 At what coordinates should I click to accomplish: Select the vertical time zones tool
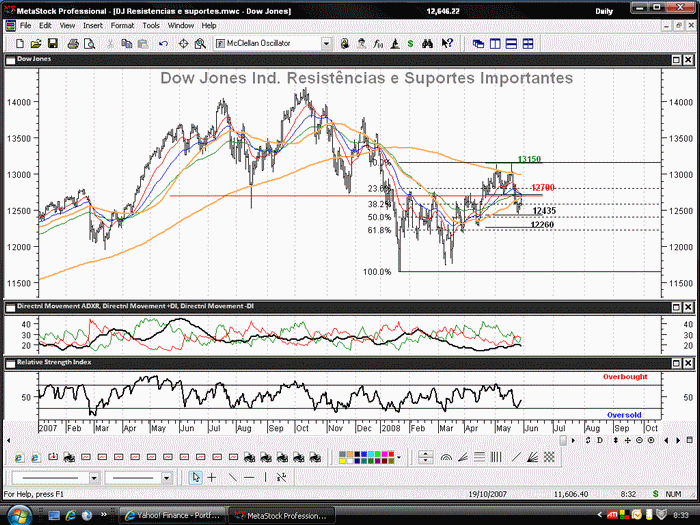pos(496,457)
